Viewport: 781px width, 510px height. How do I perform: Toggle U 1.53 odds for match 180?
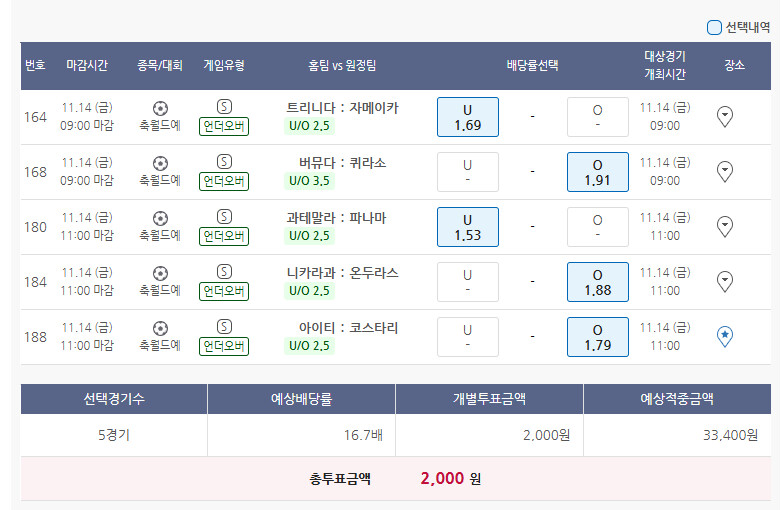(467, 227)
